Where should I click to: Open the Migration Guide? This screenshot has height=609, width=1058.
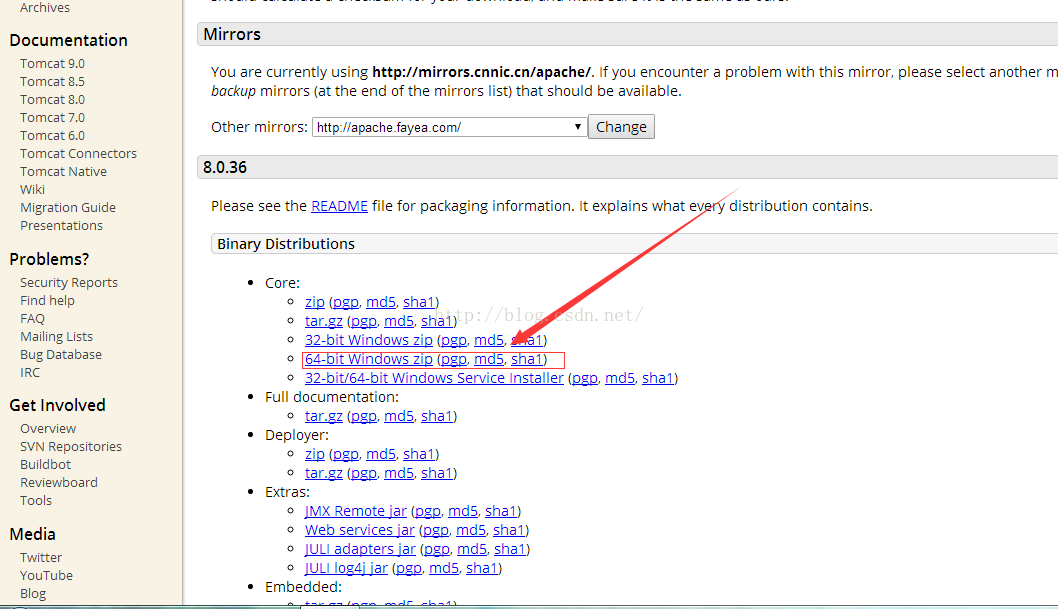click(x=67, y=207)
